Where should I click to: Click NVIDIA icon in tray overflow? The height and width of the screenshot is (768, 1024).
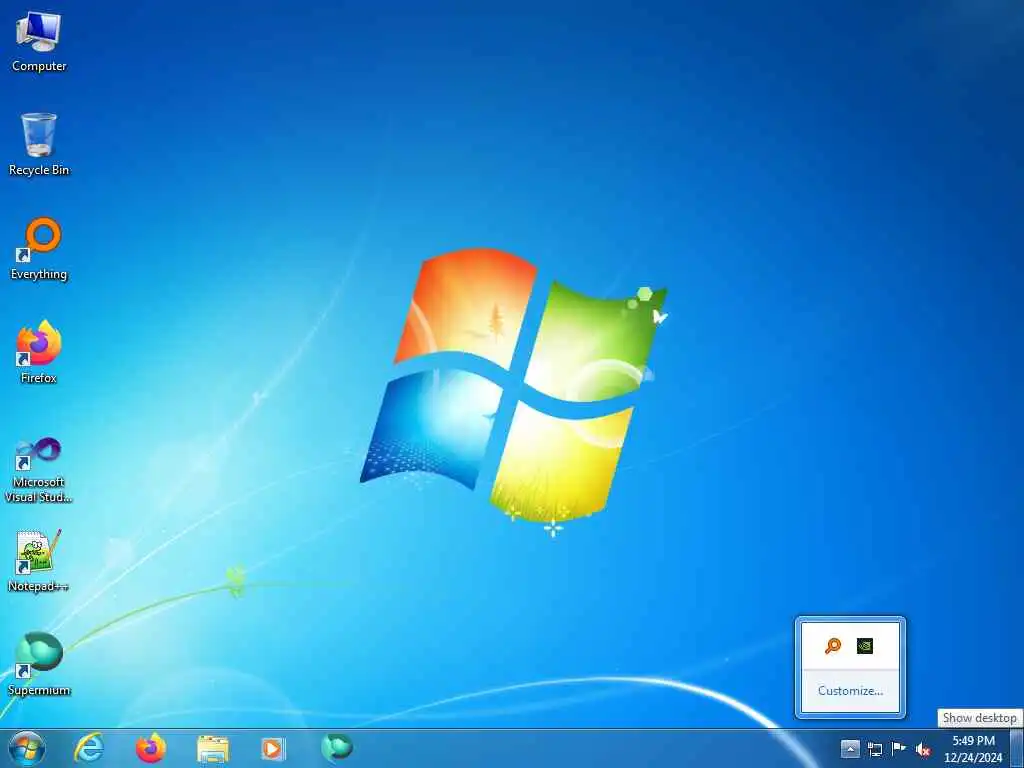(x=865, y=646)
